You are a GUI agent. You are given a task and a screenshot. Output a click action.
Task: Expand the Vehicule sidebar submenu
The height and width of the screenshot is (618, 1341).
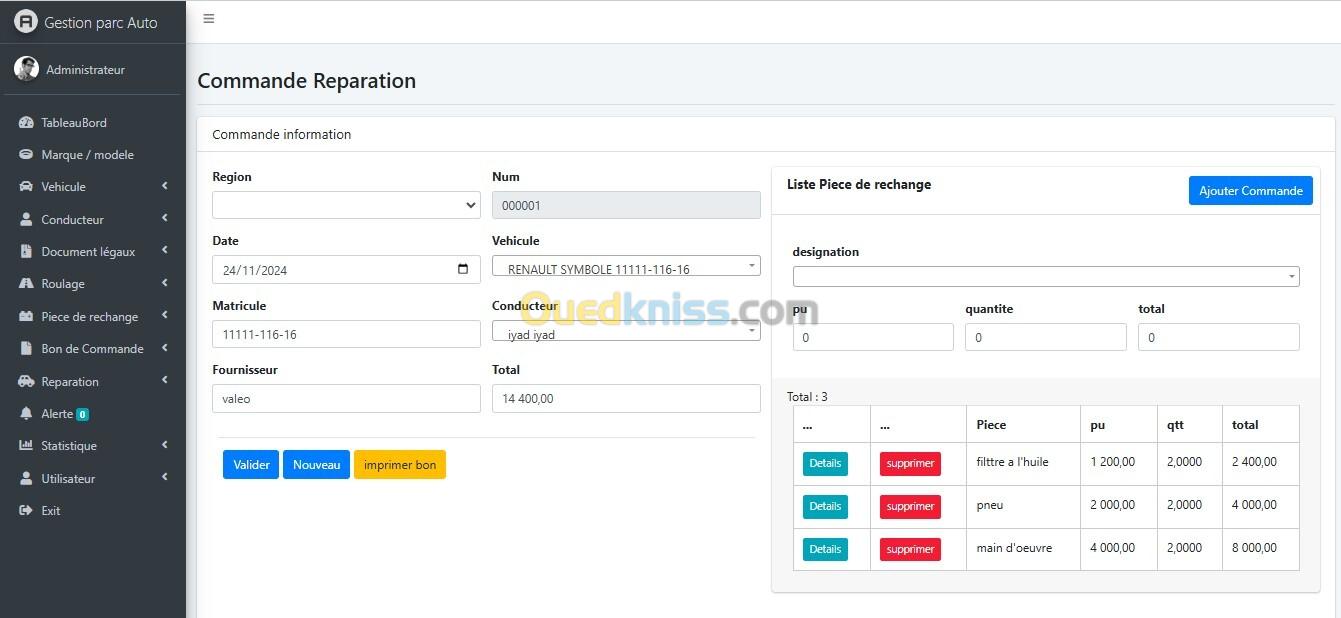click(x=164, y=186)
